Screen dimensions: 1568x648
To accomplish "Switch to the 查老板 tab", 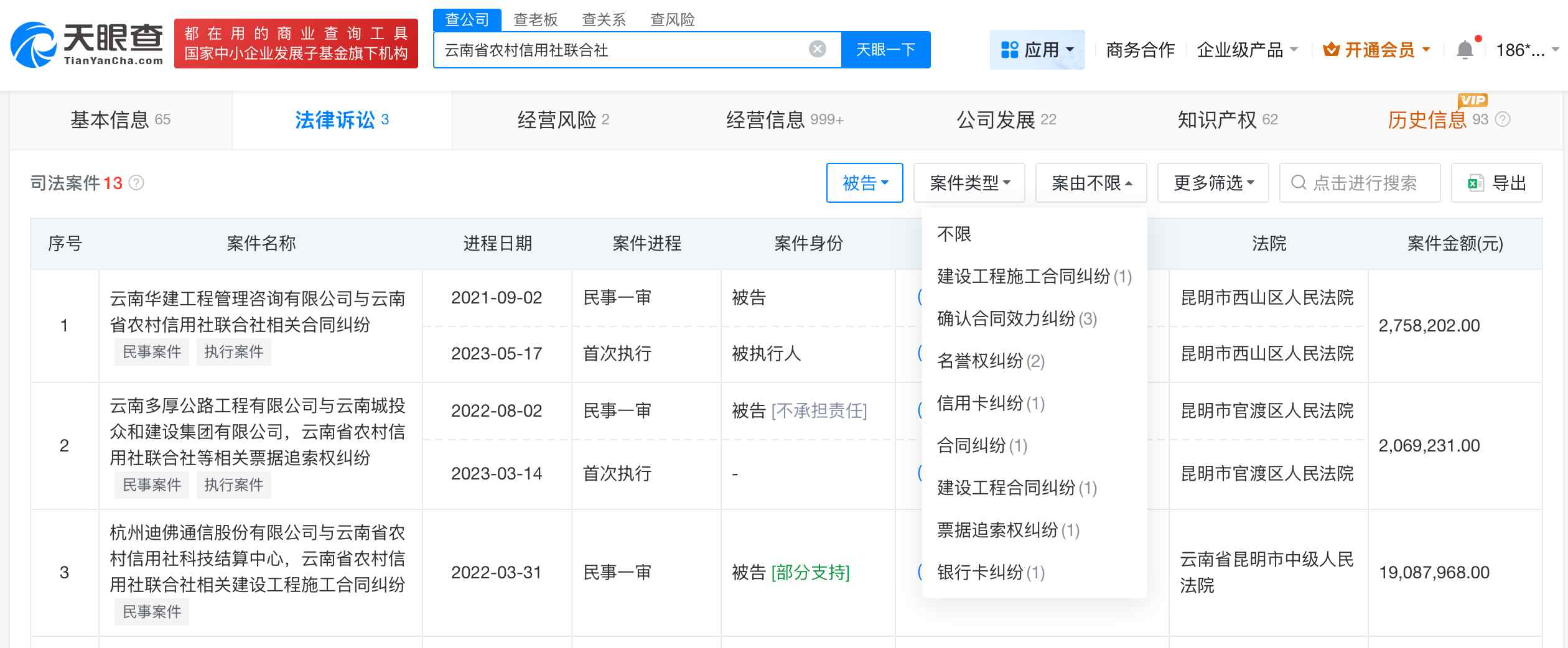I will coord(538,20).
